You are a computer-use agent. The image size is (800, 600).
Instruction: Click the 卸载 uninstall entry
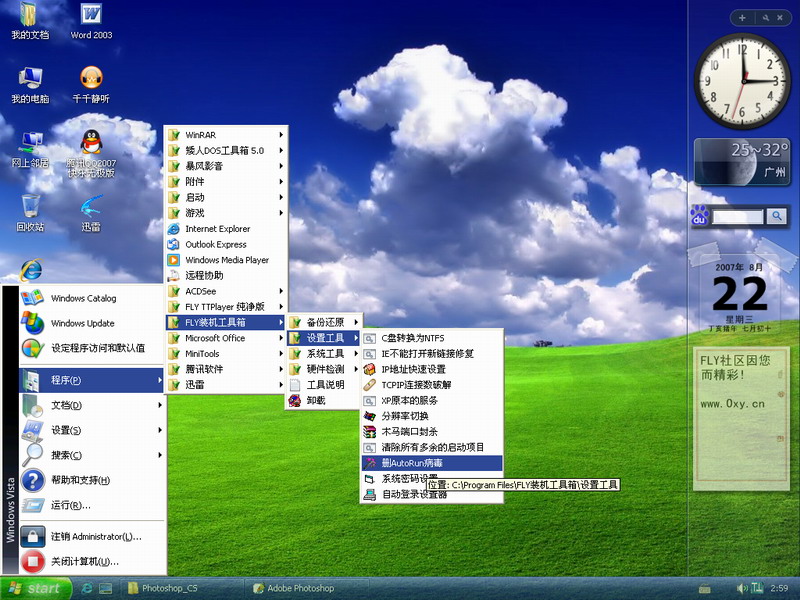click(x=324, y=401)
